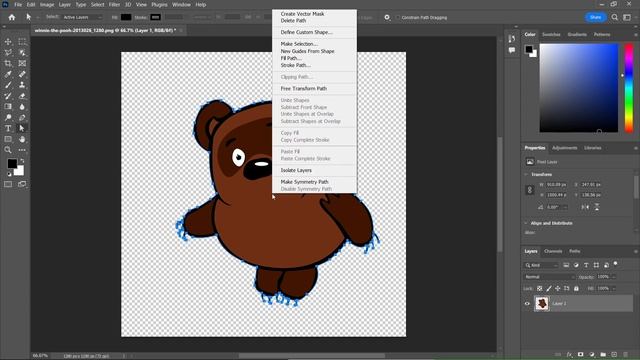Screen dimensions: 640x360
Task: Toggle Constrain Path Dragging checkbox
Action: [398, 18]
